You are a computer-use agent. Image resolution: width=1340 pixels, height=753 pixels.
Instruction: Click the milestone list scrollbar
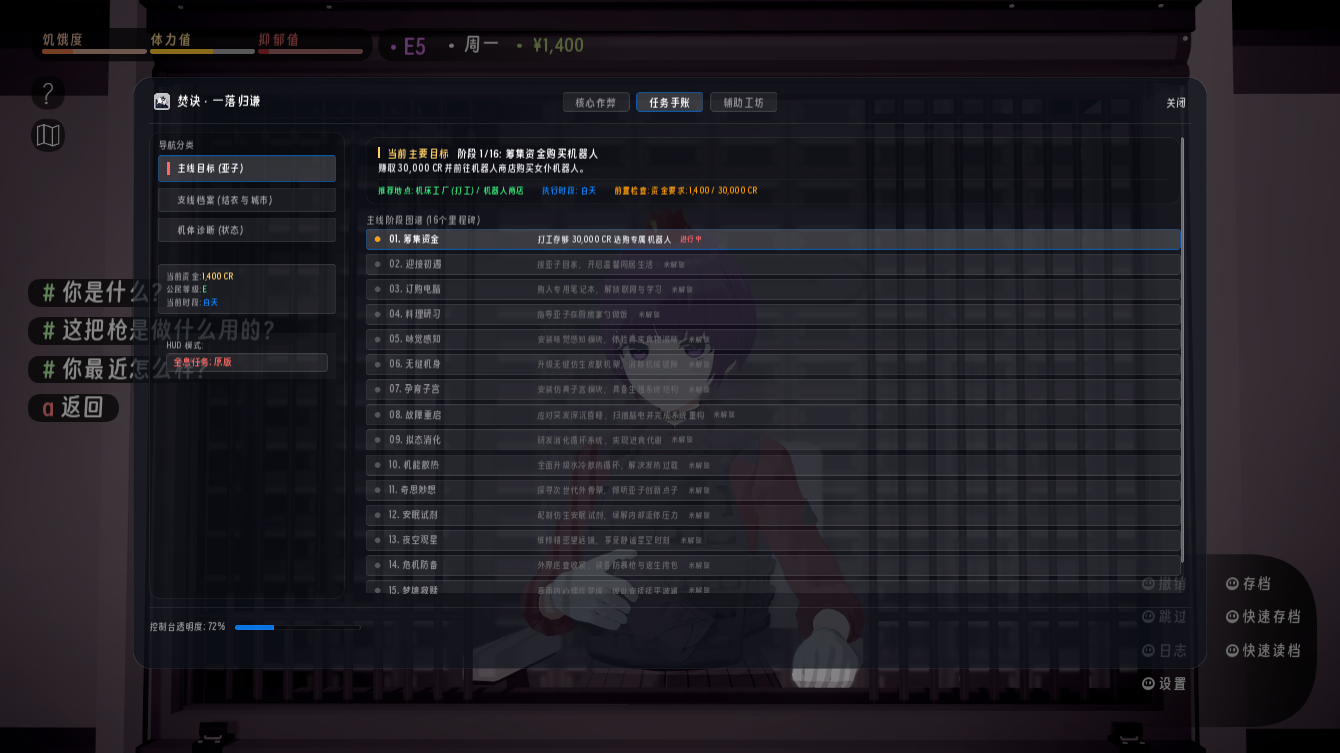click(x=1183, y=349)
